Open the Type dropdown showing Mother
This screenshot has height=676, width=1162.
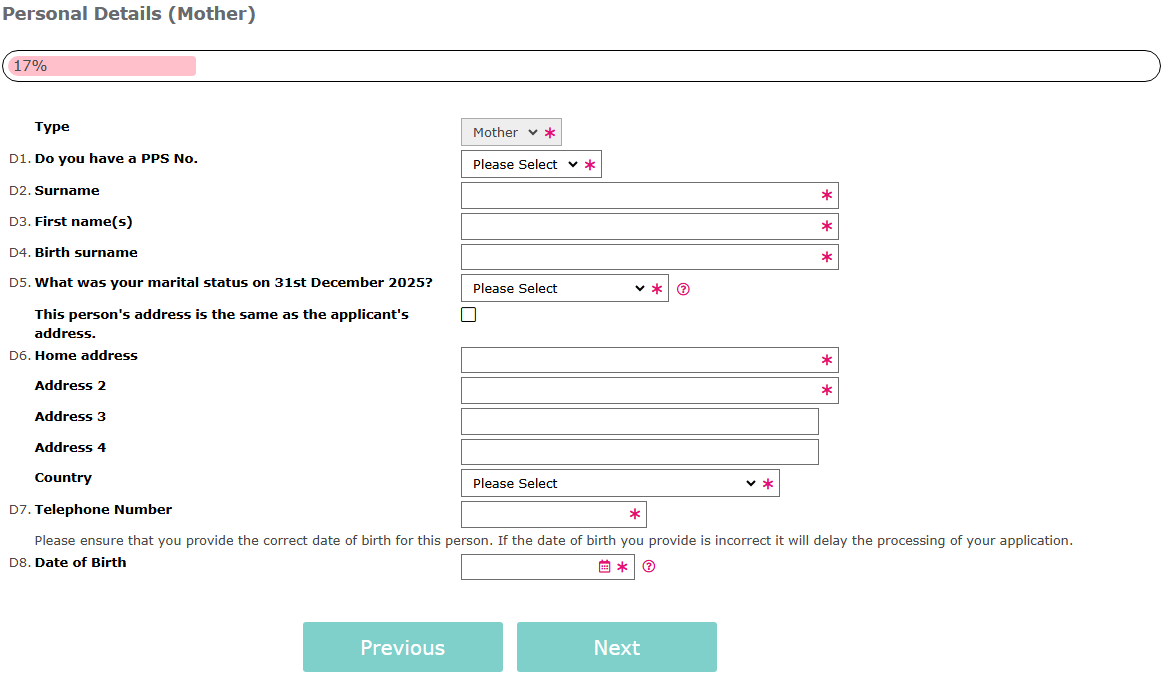click(x=504, y=133)
